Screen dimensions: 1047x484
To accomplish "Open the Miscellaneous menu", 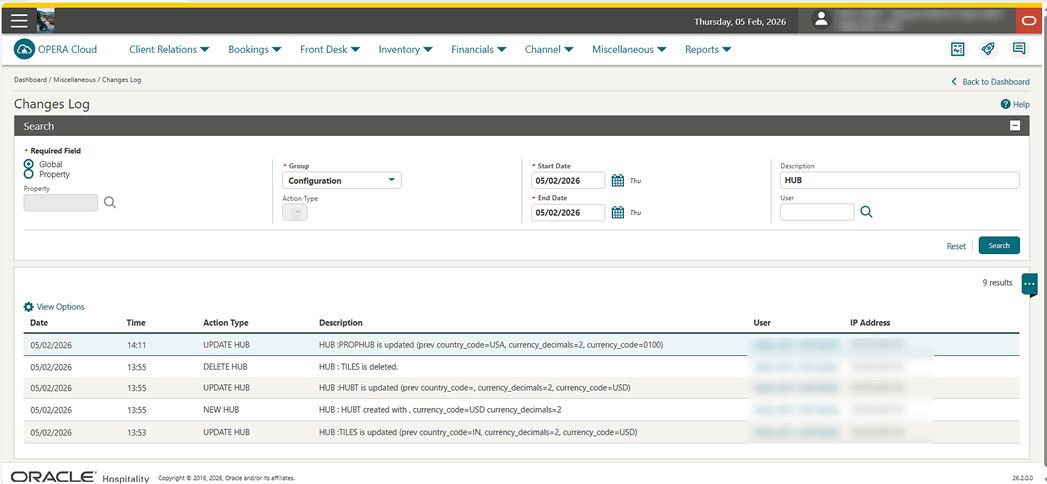I will click(630, 49).
